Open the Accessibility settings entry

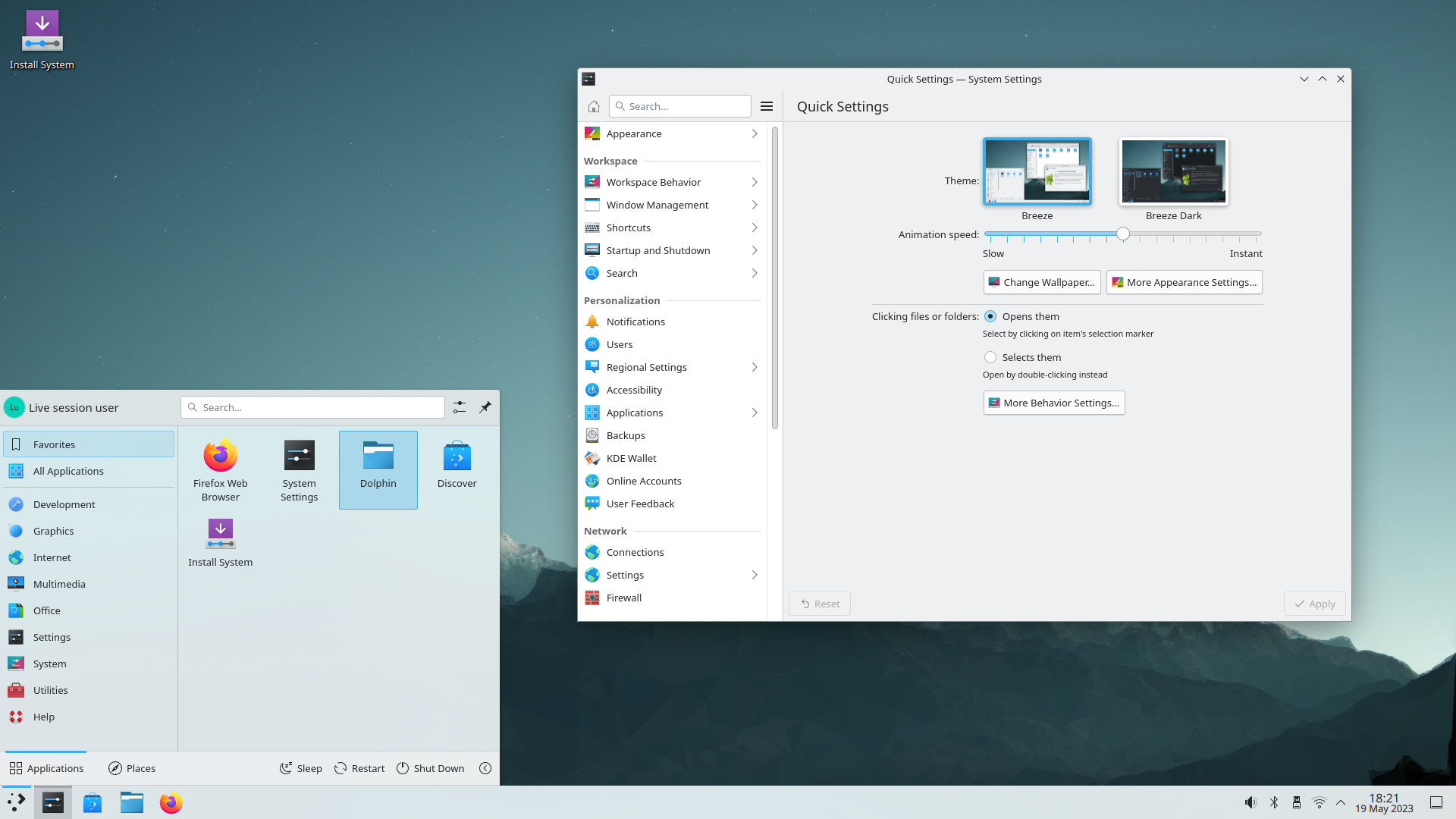pyautogui.click(x=672, y=390)
